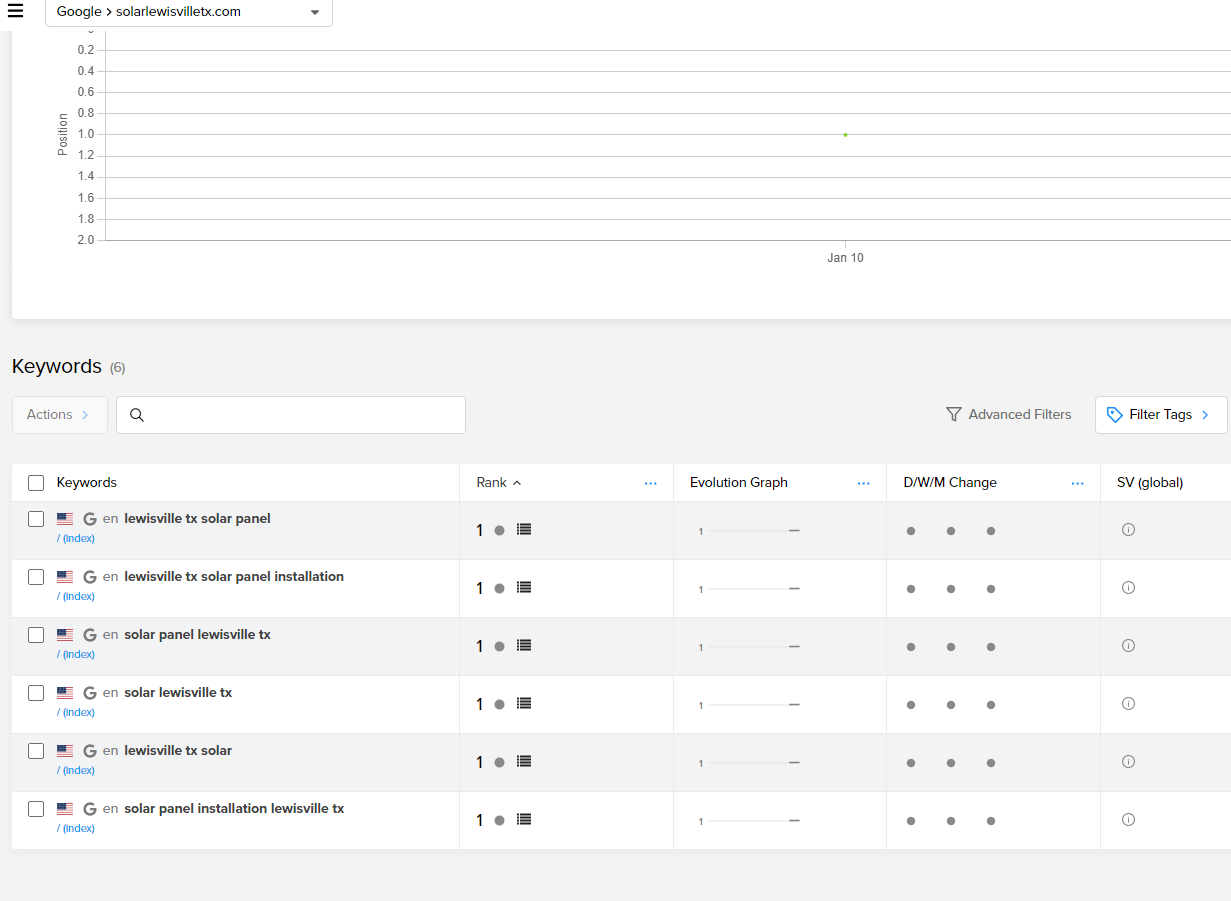
Task: Toggle the select-all Keywords checkbox
Action: point(36,483)
